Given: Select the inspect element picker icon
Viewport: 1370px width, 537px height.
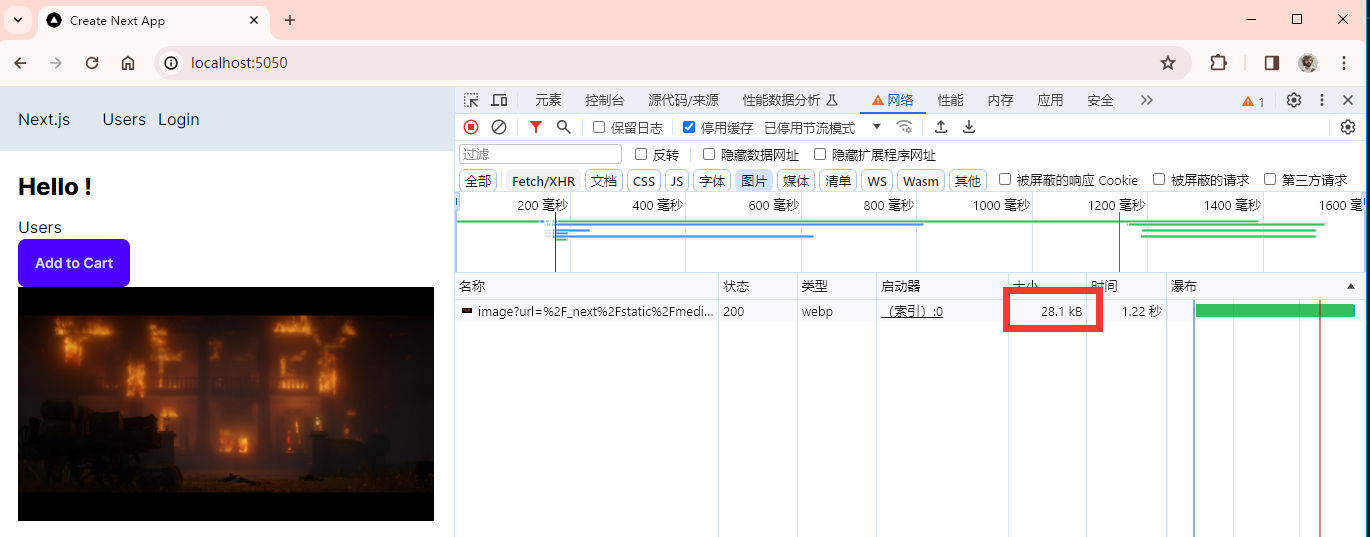Looking at the screenshot, I should (x=471, y=100).
